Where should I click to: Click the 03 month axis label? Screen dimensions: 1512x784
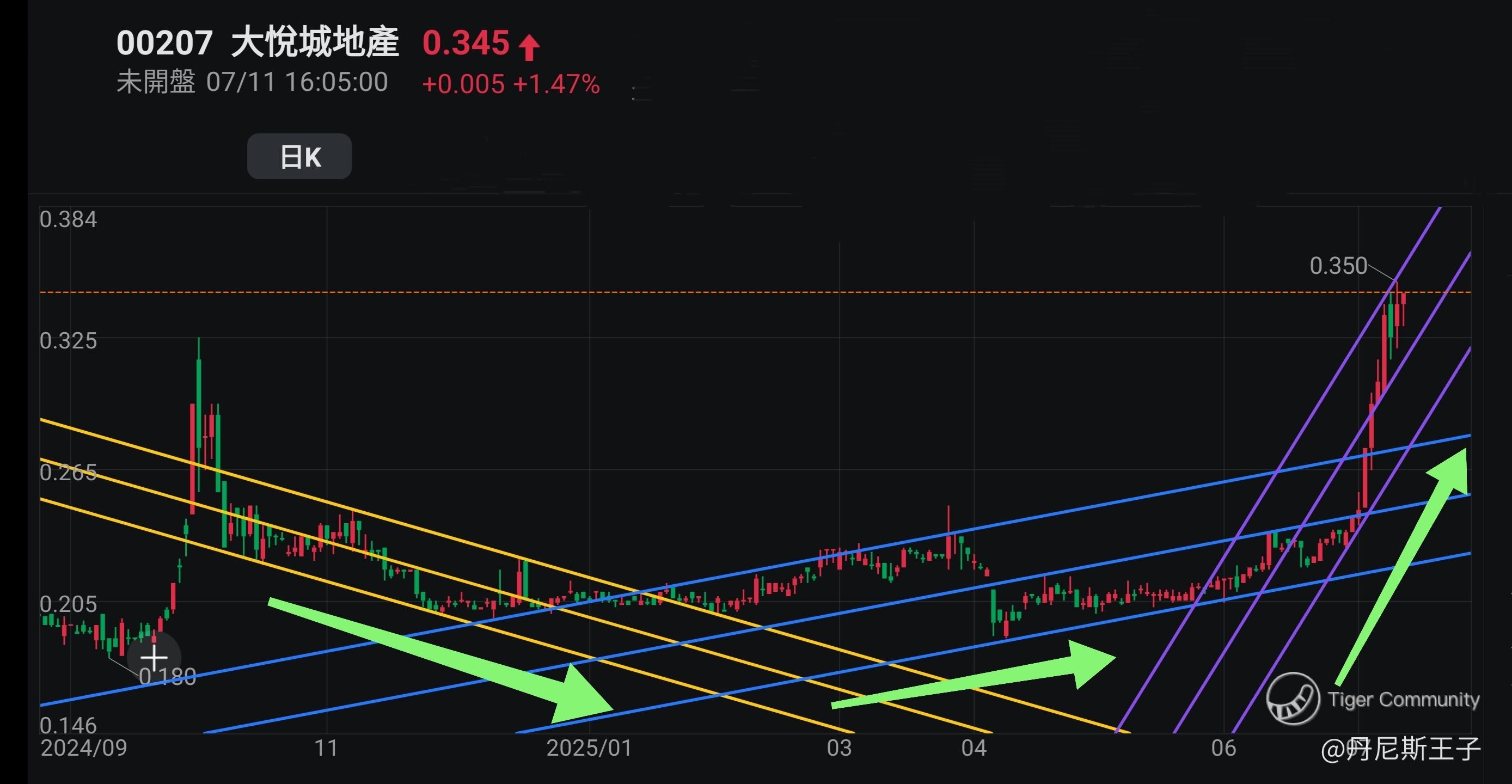click(x=839, y=748)
